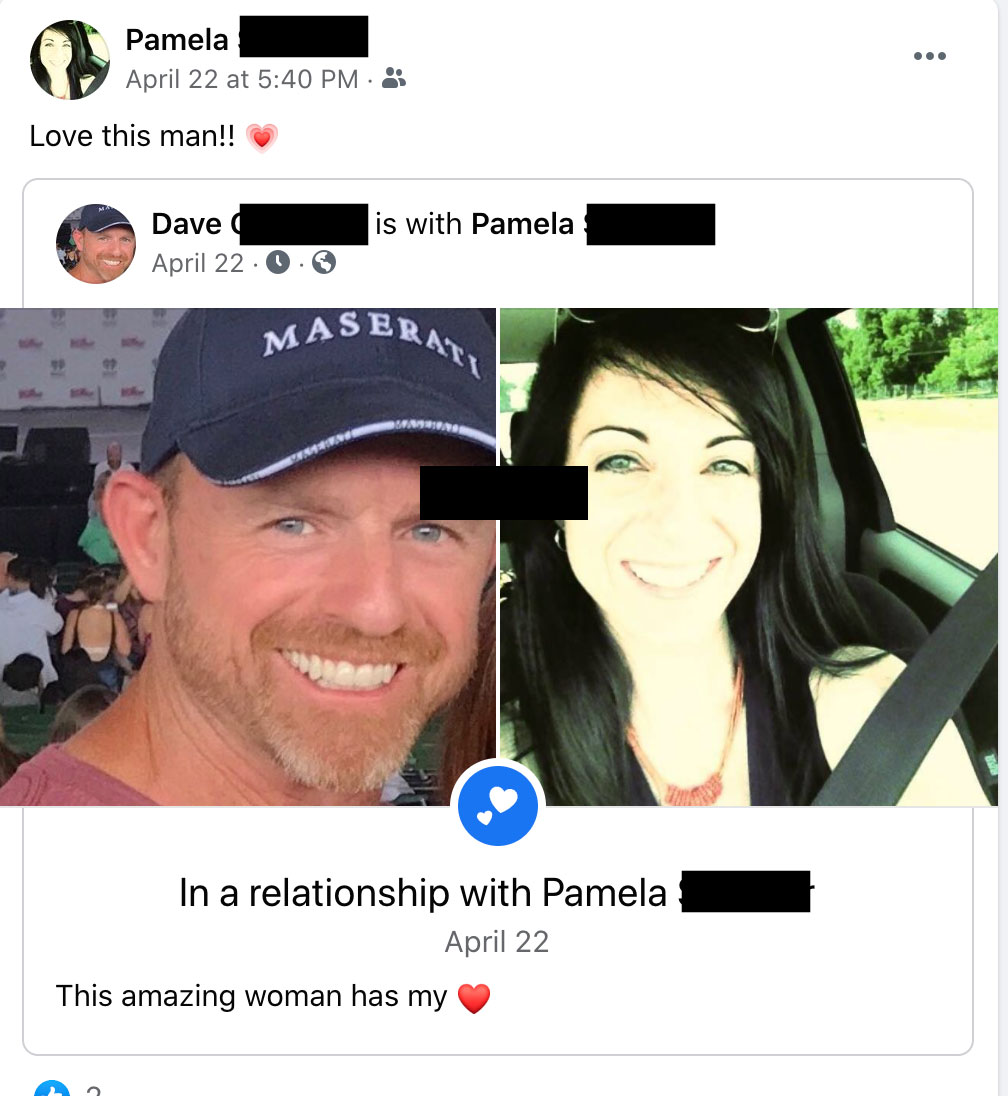
Task: Open the photo of woman in car
Action: pyautogui.click(x=749, y=556)
